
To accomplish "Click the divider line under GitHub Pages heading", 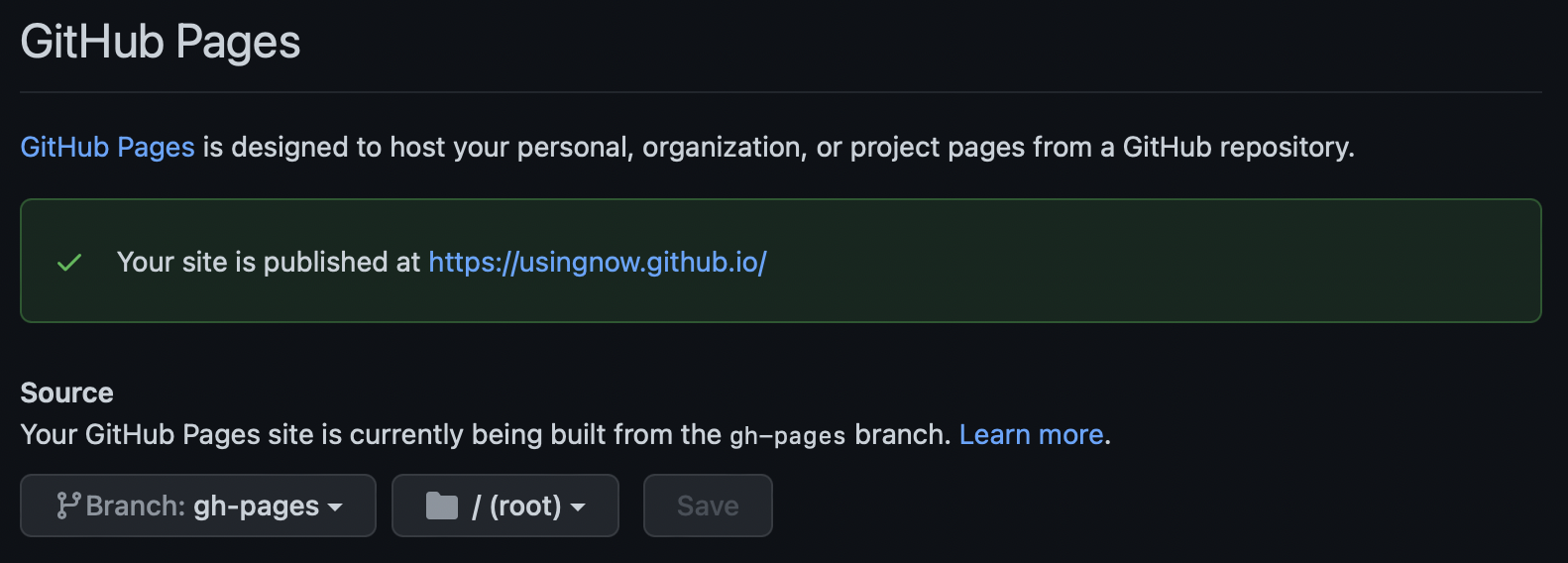I will (781, 92).
